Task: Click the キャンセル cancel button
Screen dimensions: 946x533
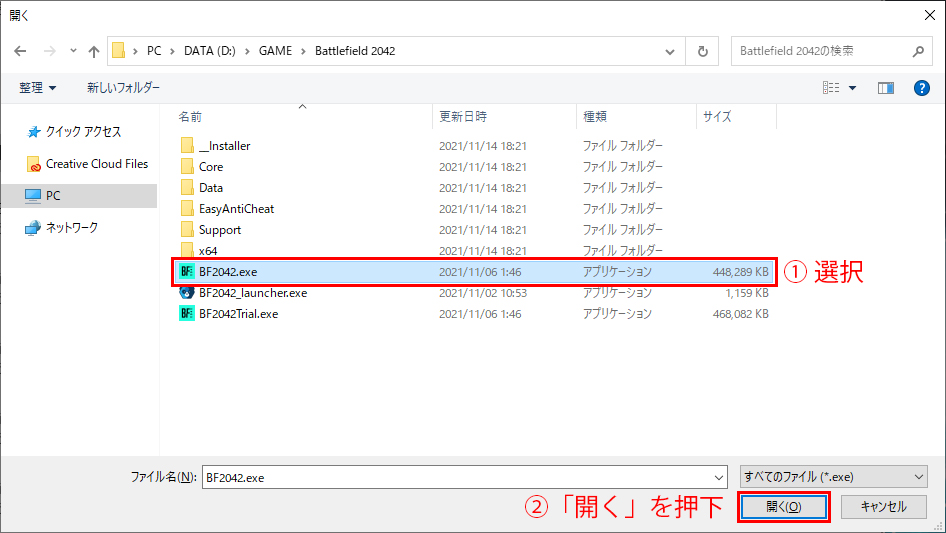Action: [x=883, y=506]
